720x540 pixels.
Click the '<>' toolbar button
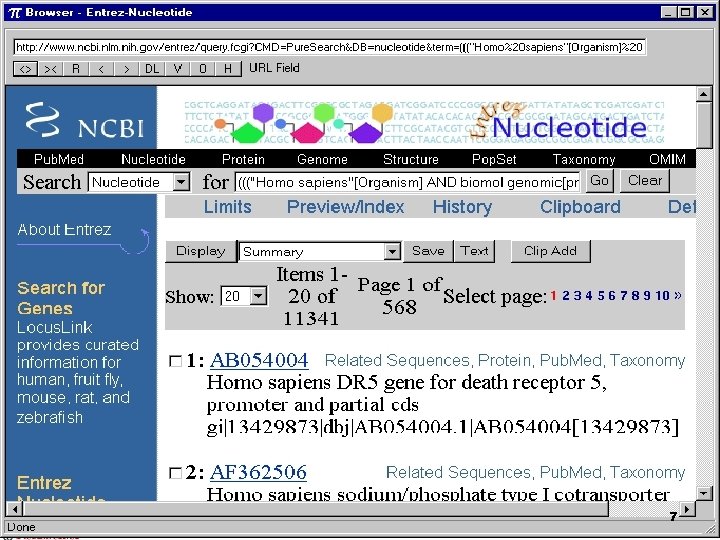pyautogui.click(x=25, y=69)
